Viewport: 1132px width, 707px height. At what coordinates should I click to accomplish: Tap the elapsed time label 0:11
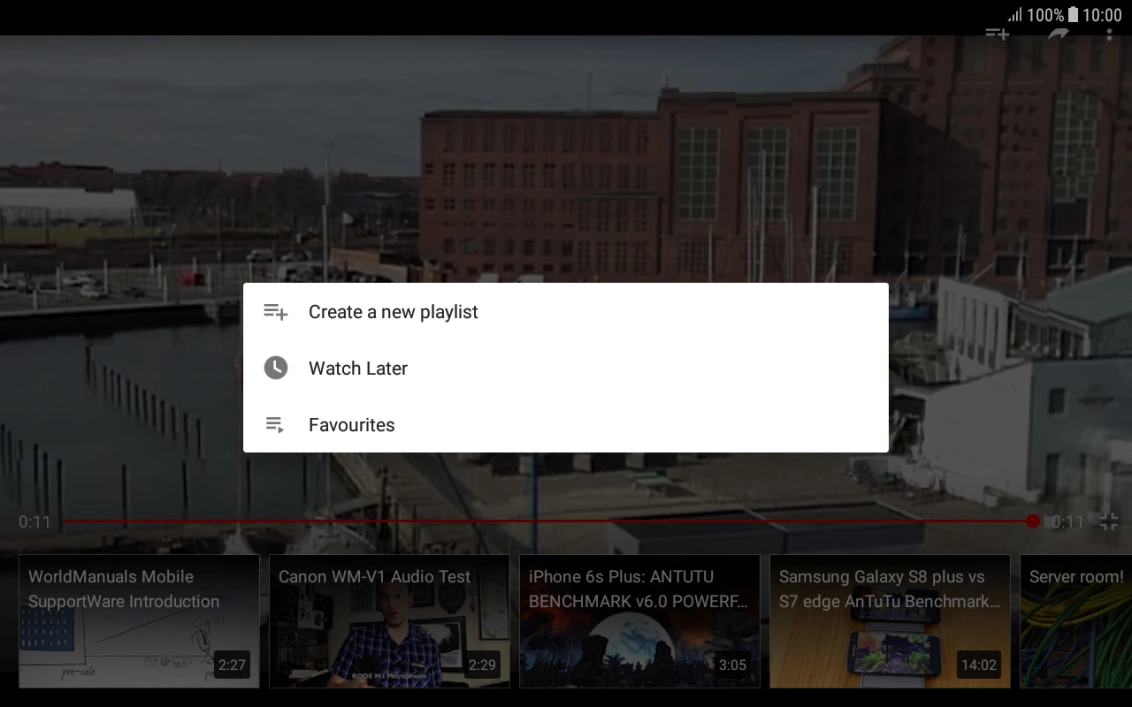tap(36, 521)
